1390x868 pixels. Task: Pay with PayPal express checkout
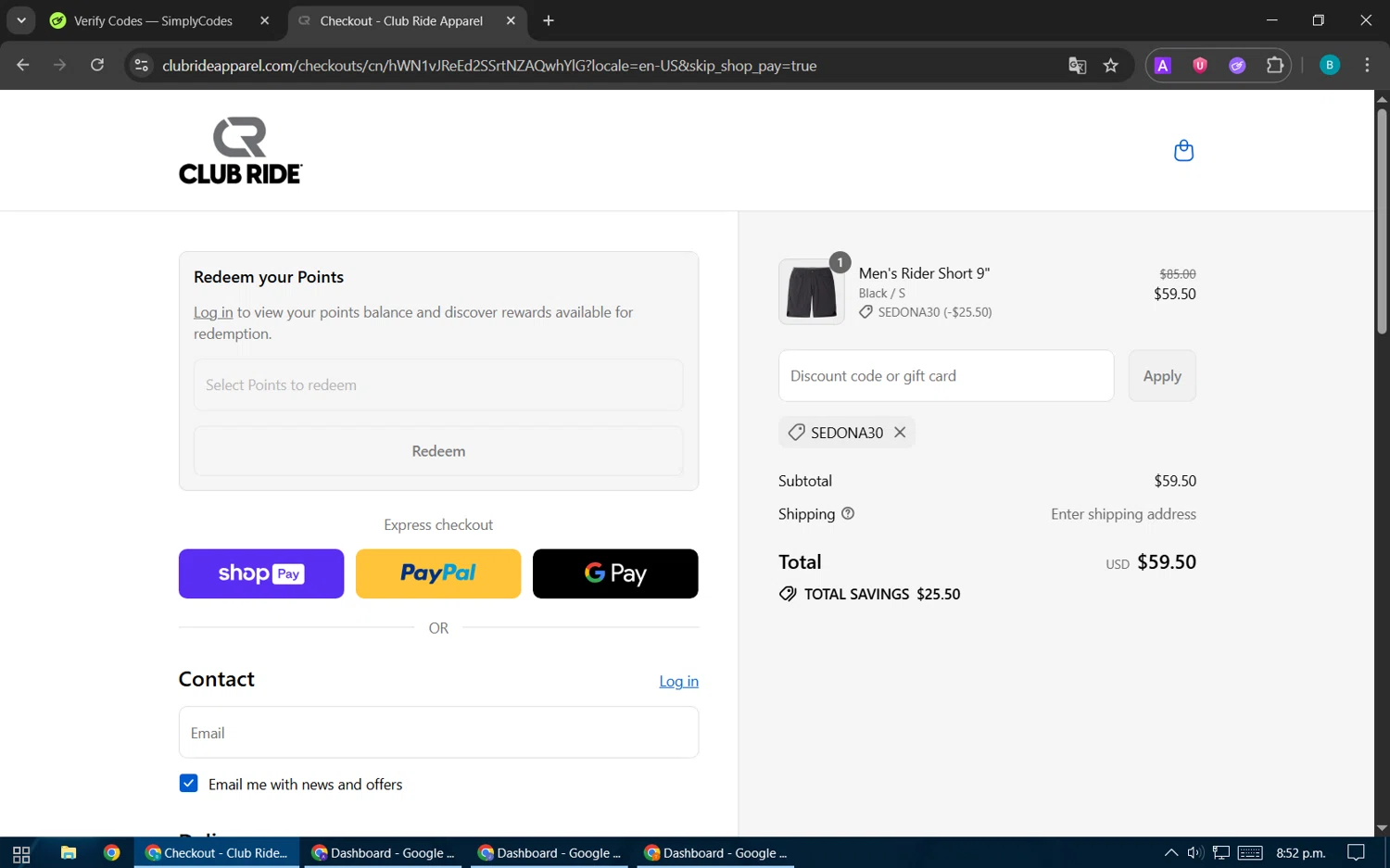point(438,573)
